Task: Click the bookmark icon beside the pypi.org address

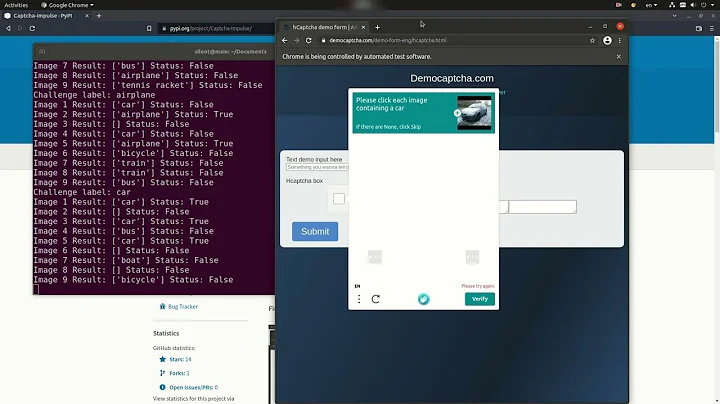Action: (149, 28)
